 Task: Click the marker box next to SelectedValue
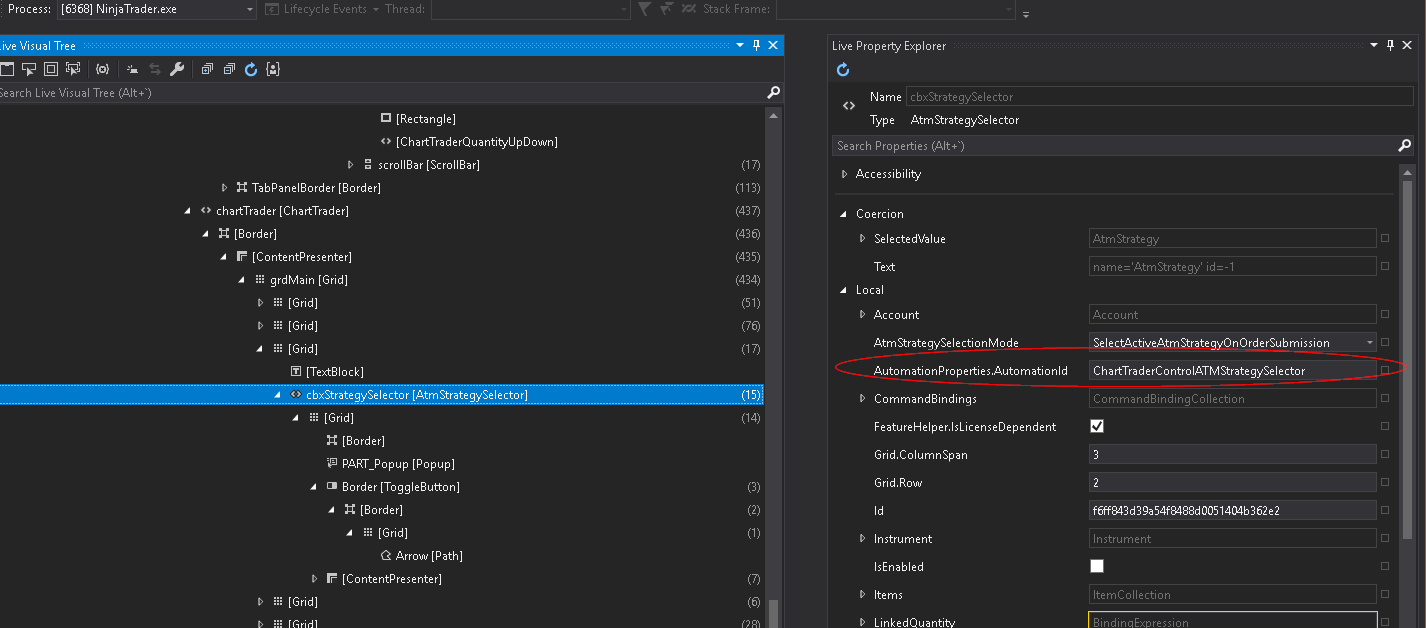[1385, 239]
